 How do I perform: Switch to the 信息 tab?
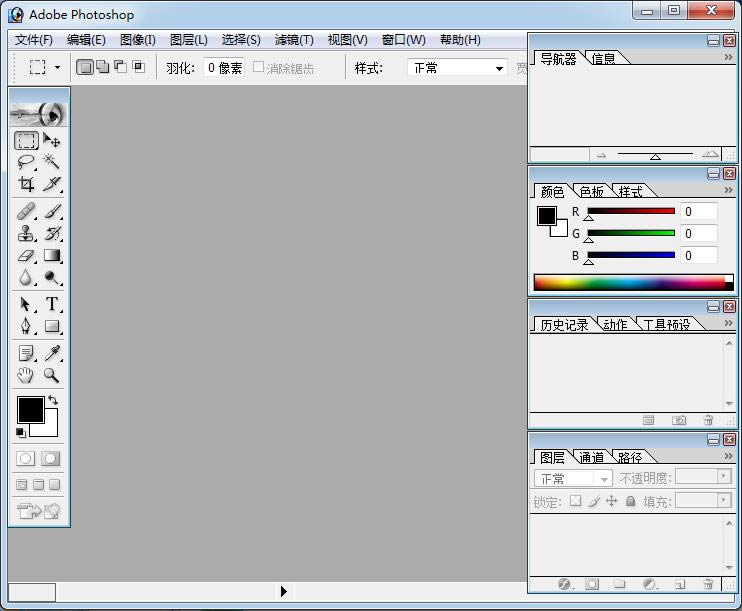603,59
